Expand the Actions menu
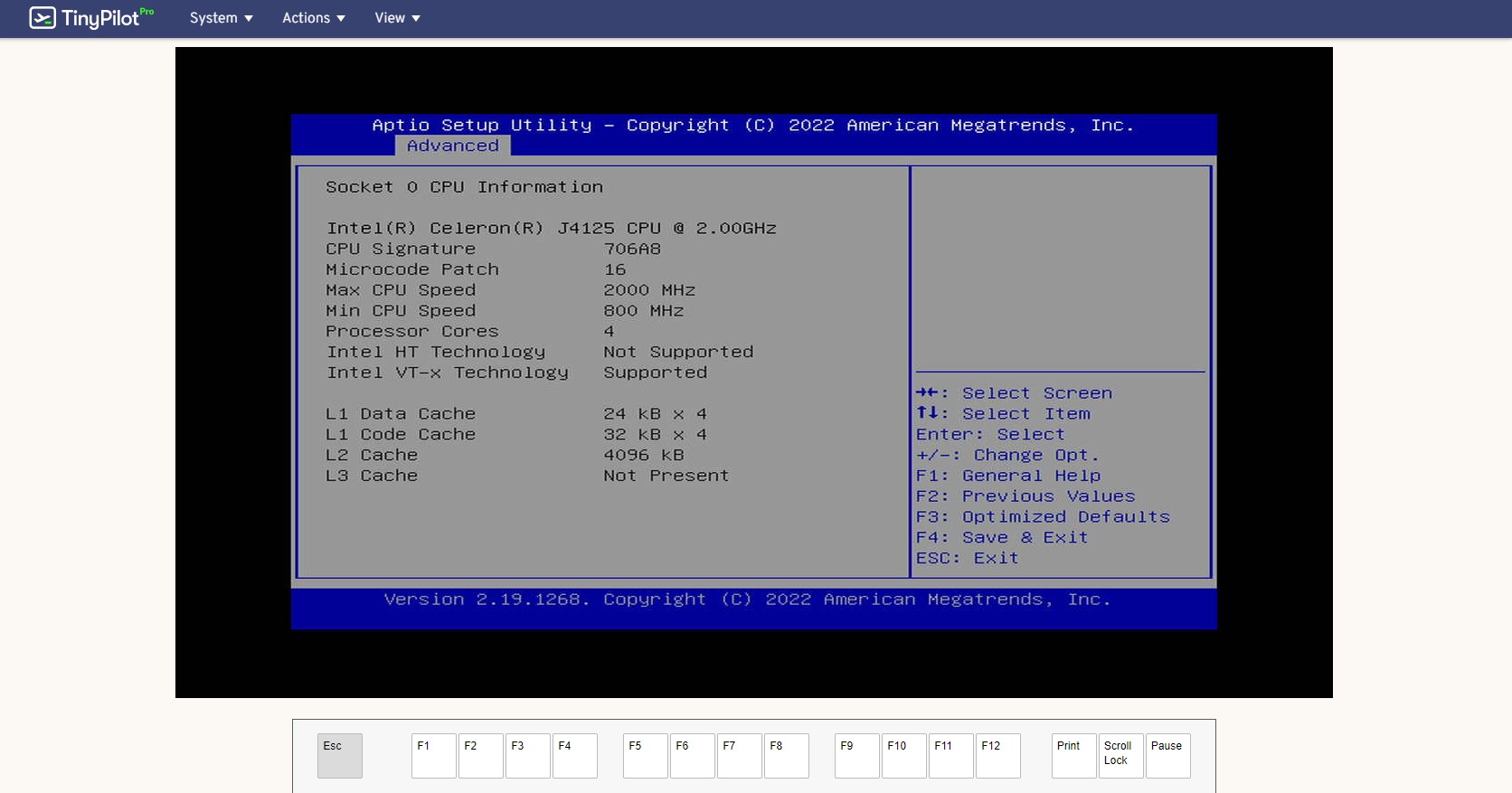This screenshot has width=1512, height=793. coord(313,18)
